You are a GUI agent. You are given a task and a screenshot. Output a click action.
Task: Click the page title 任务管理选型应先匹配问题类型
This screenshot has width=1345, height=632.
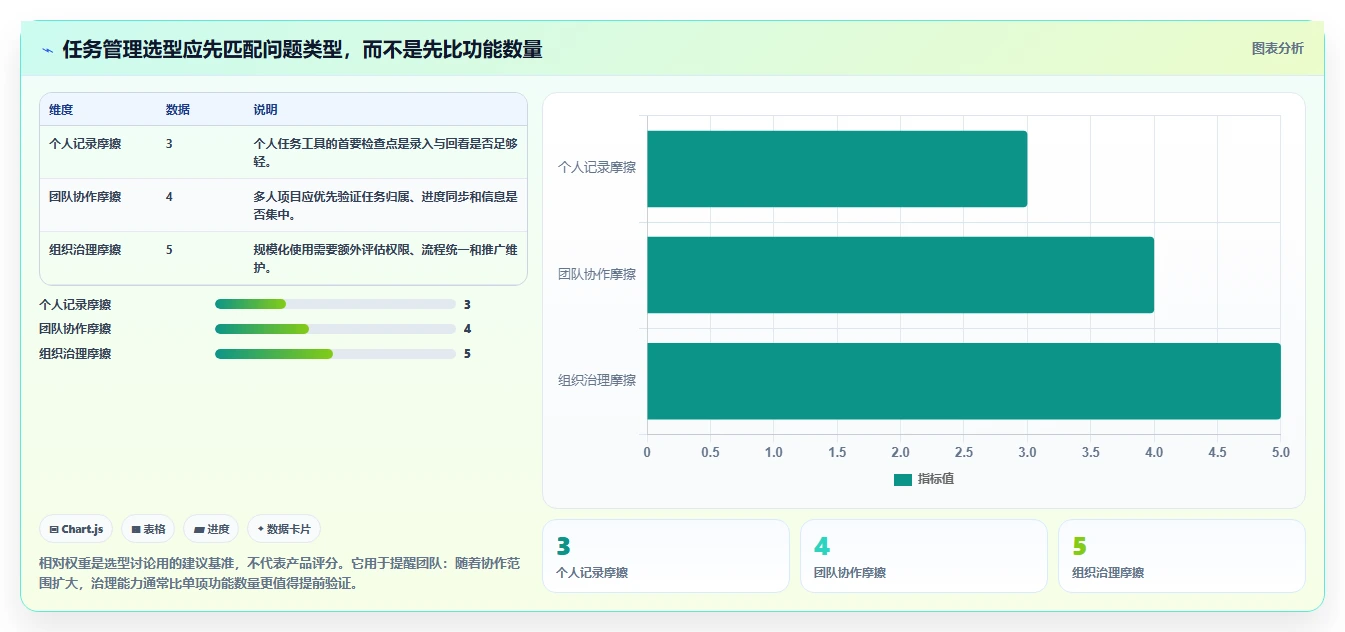click(x=302, y=49)
